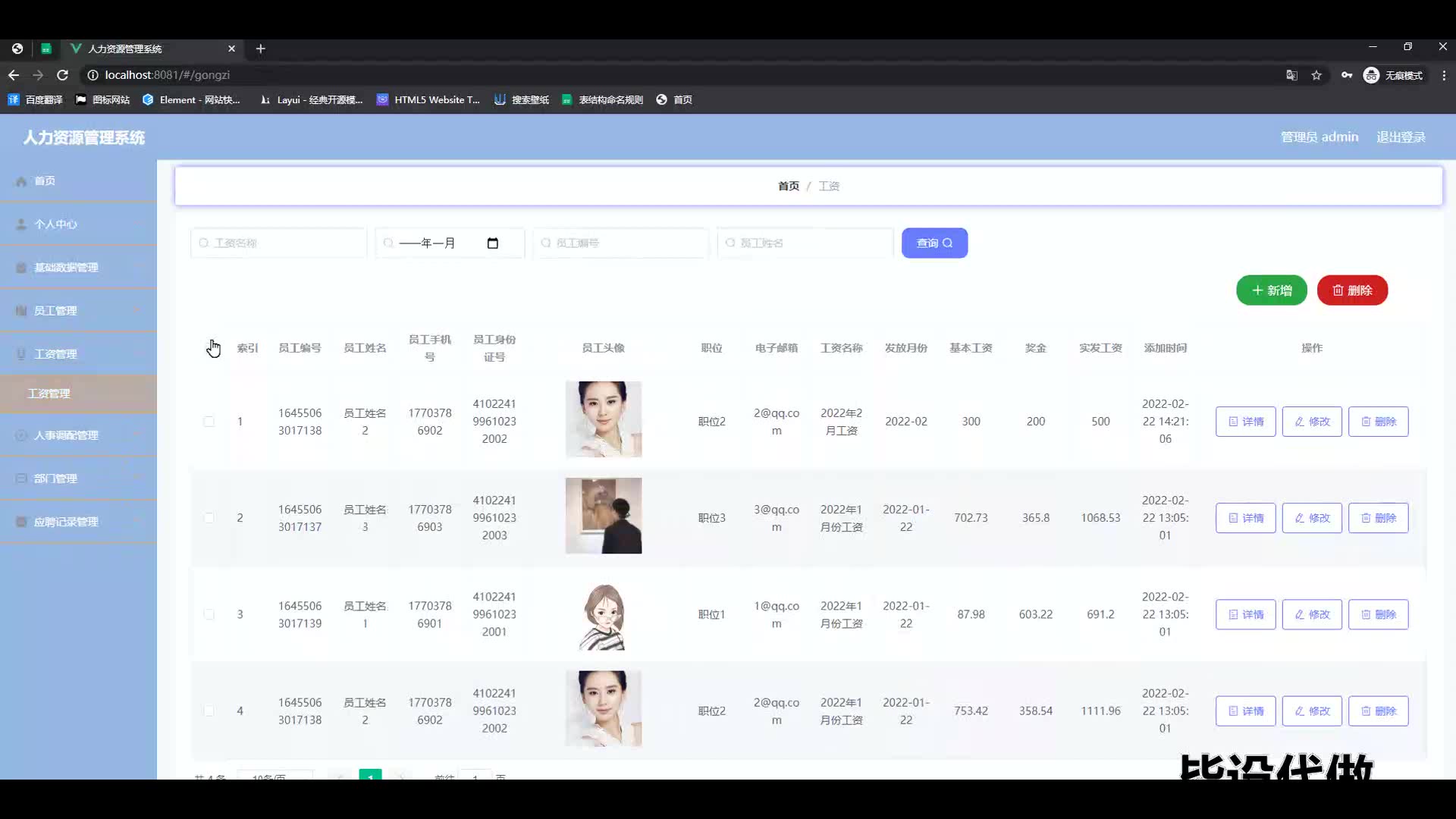Bookmark this page with the star icon
Screen dimensions: 1456x819
click(1316, 75)
